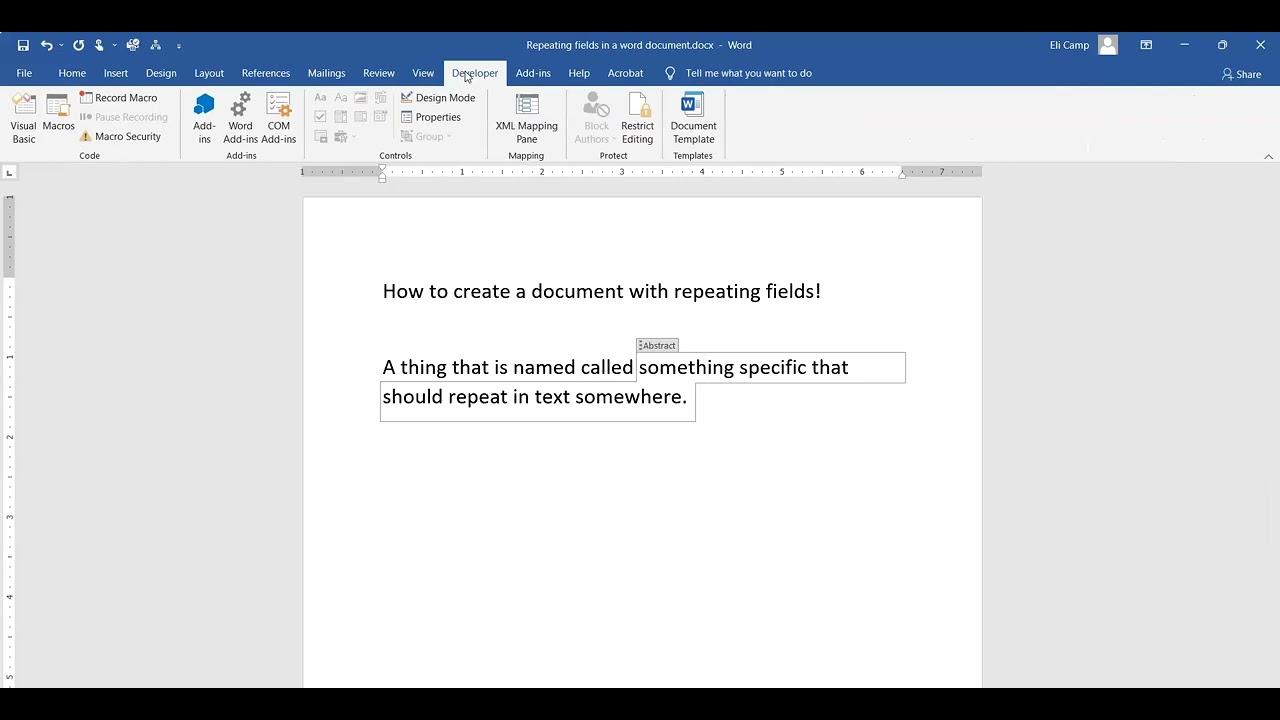
Task: Open Document Template dialog
Action: tap(694, 118)
